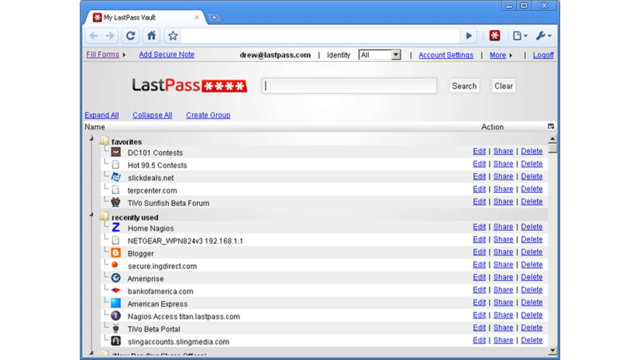
Task: Click Collapse All link
Action: [x=152, y=115]
